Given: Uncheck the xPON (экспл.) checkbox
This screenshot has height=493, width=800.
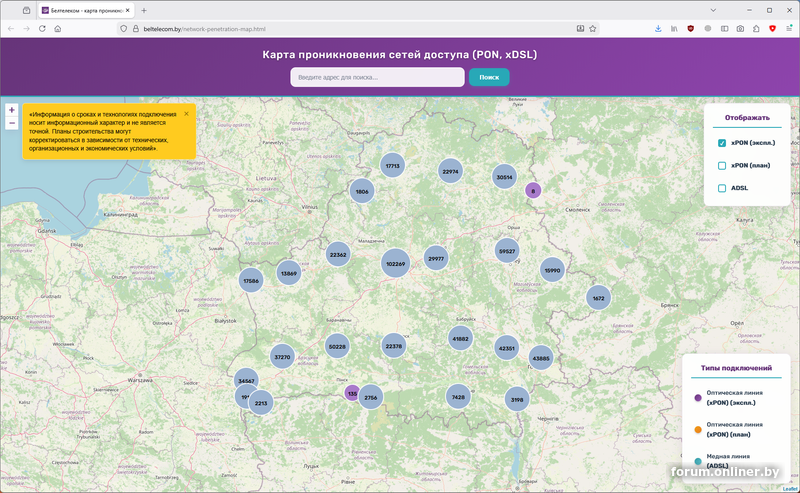Looking at the screenshot, I should (x=722, y=143).
